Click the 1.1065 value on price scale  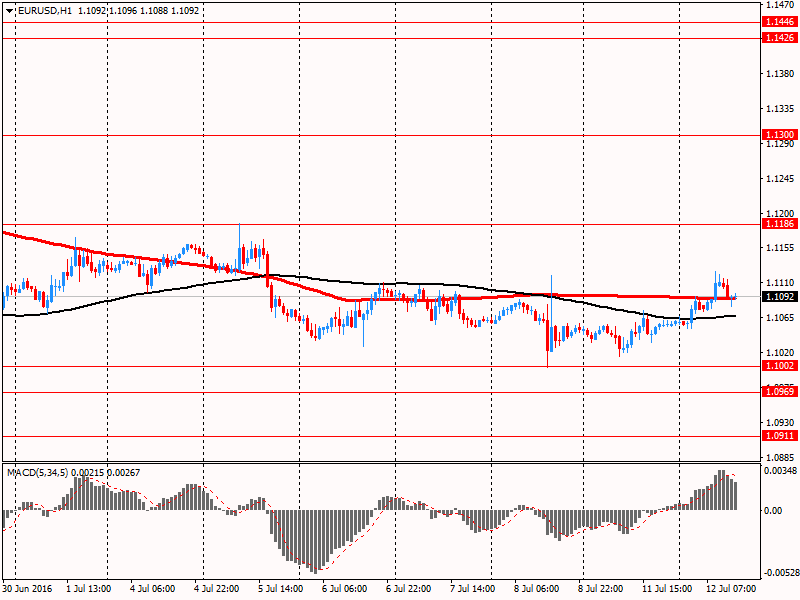click(x=780, y=318)
